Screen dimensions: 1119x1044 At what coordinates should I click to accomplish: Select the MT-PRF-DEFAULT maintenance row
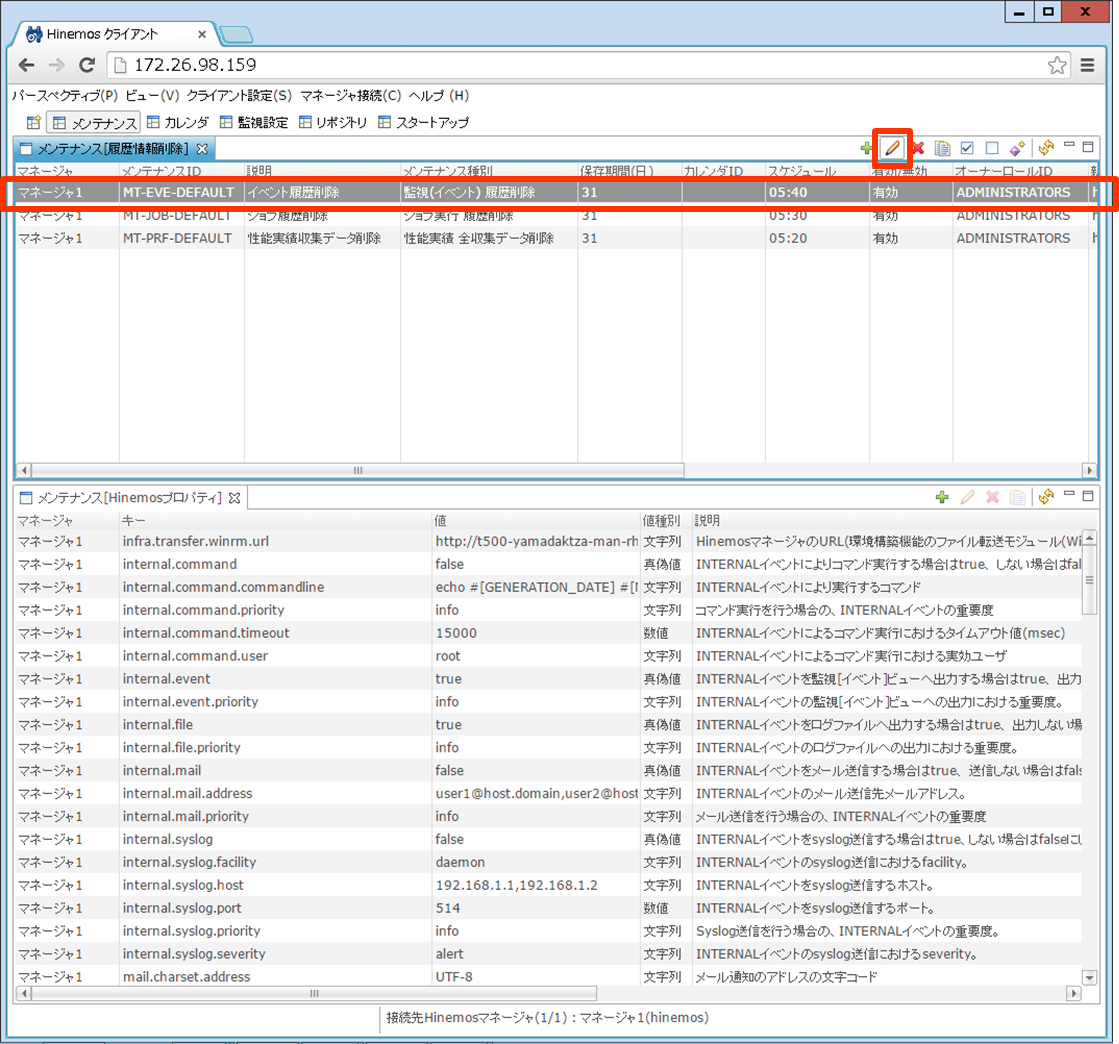pos(556,238)
